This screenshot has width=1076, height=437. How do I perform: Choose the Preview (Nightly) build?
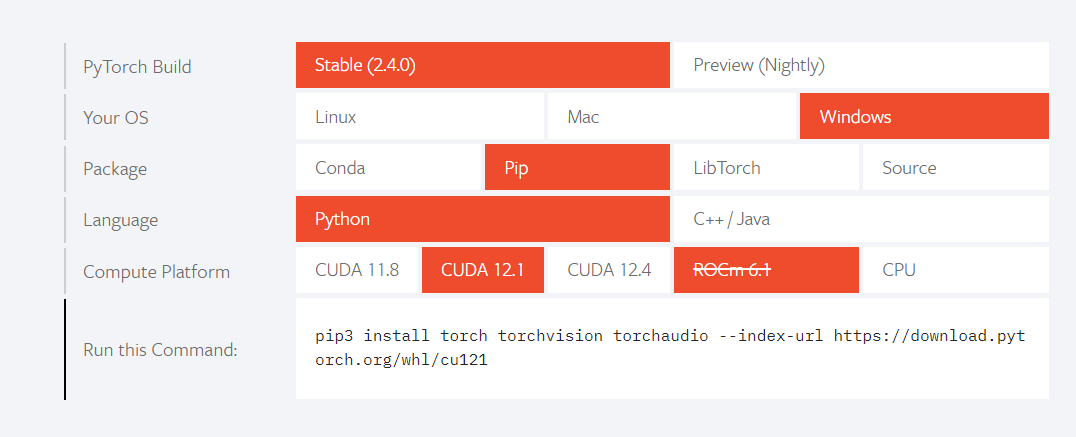860,66
